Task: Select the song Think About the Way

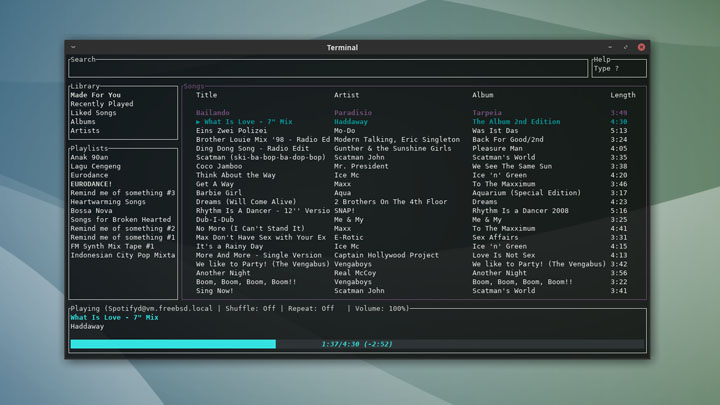Action: pos(236,175)
